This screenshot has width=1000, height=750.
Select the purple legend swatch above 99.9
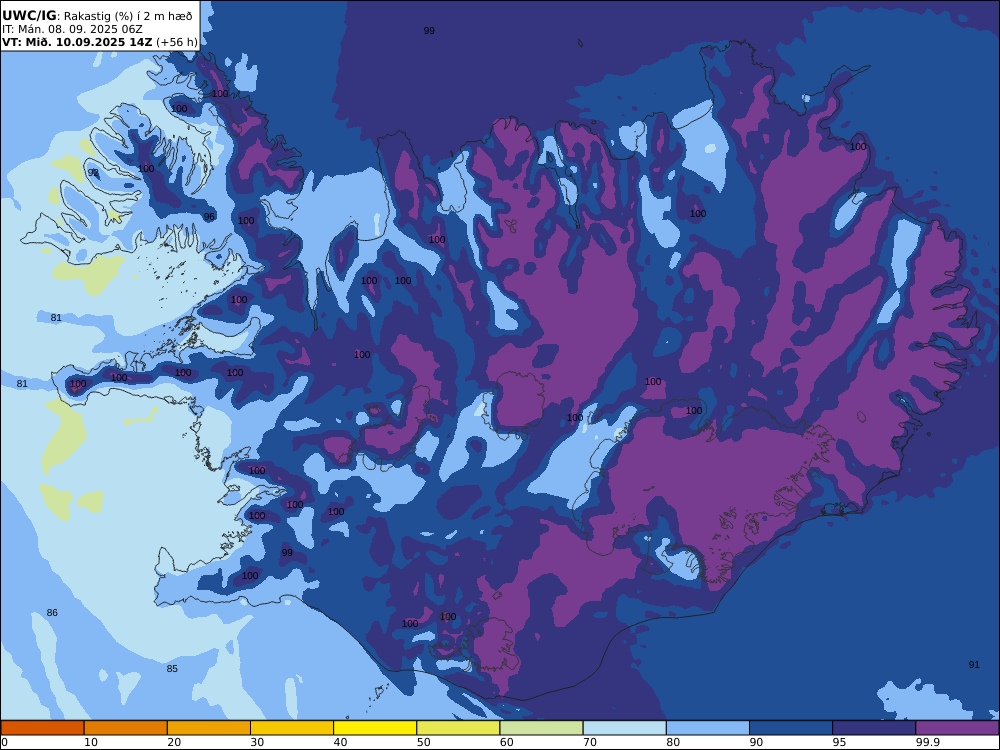point(957,728)
